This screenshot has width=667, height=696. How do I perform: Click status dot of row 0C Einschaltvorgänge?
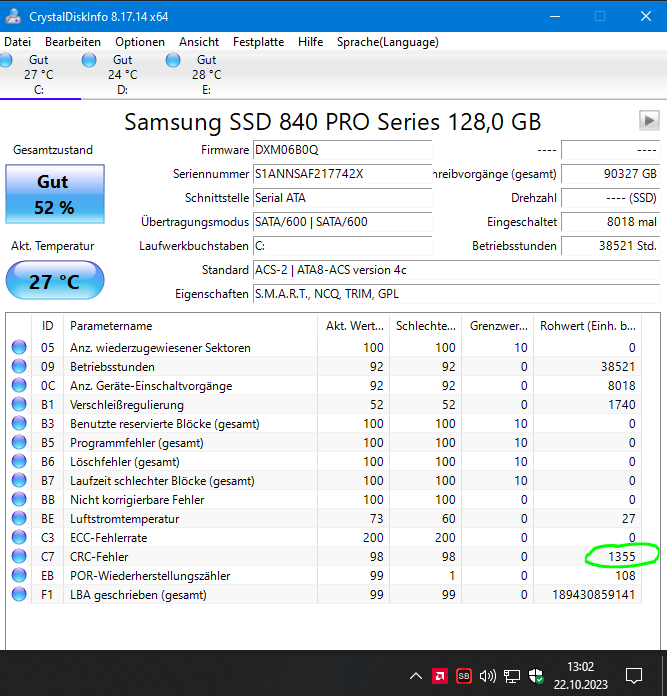pos(19,386)
